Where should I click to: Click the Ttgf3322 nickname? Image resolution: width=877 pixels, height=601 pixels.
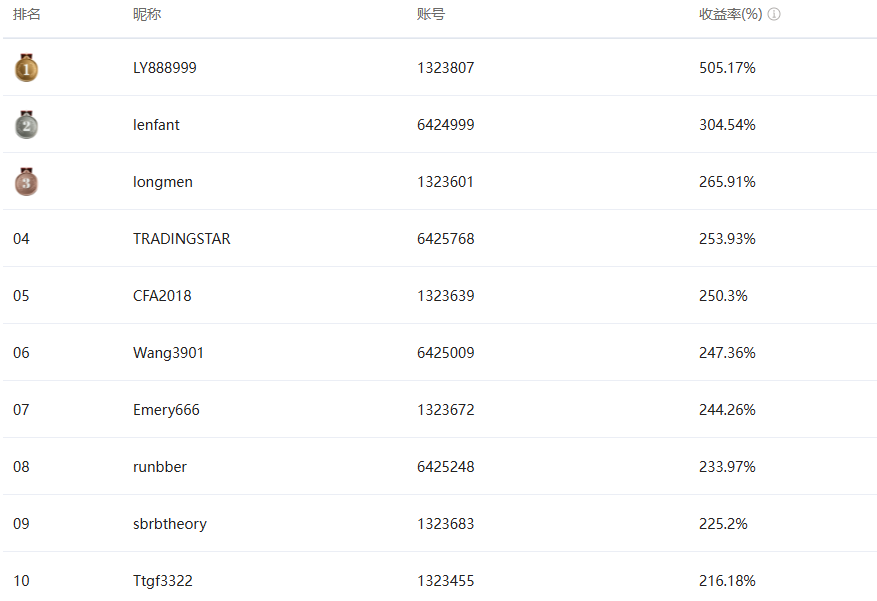click(x=163, y=581)
